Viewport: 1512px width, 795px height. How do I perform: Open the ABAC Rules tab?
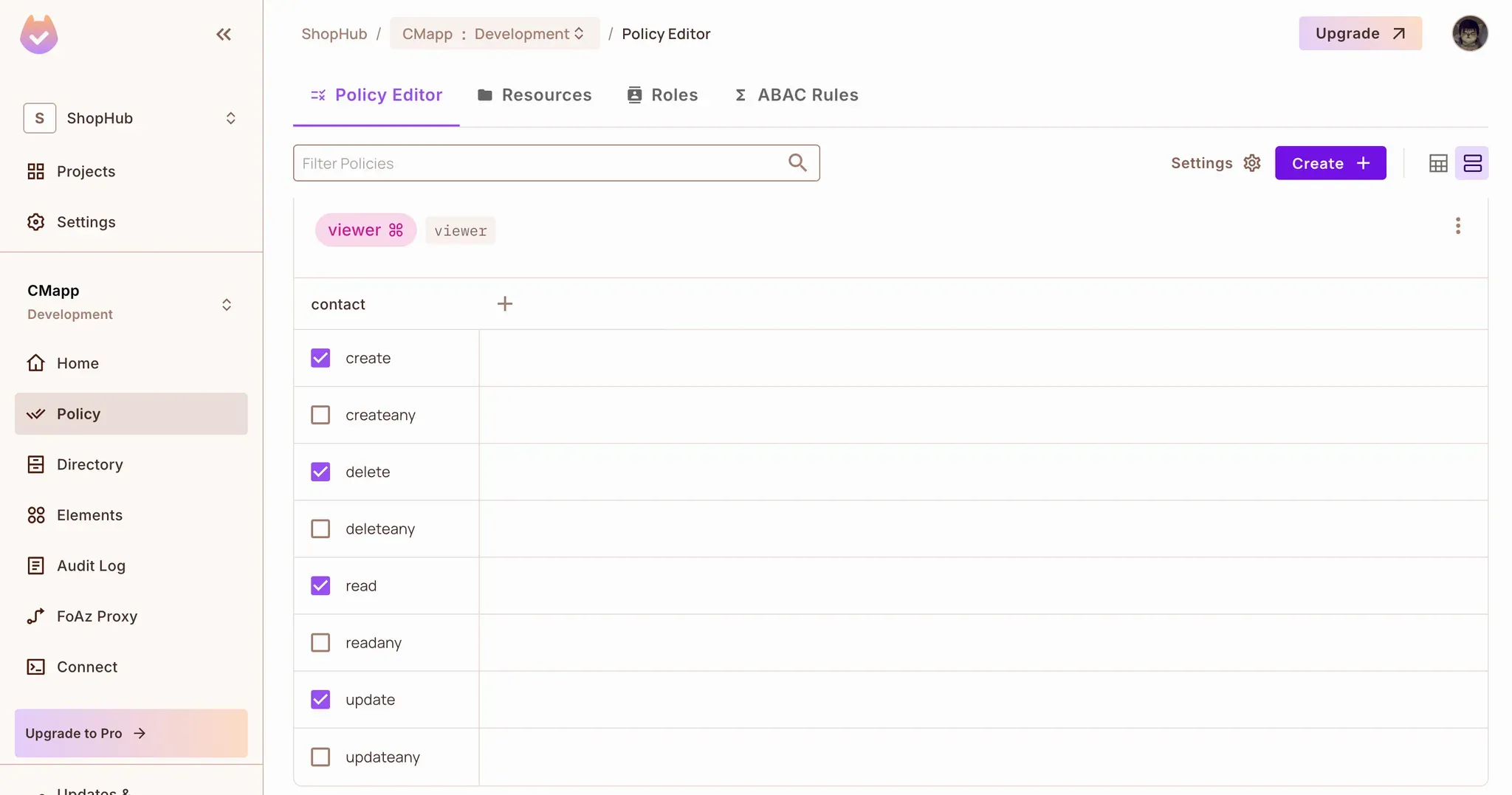(796, 95)
